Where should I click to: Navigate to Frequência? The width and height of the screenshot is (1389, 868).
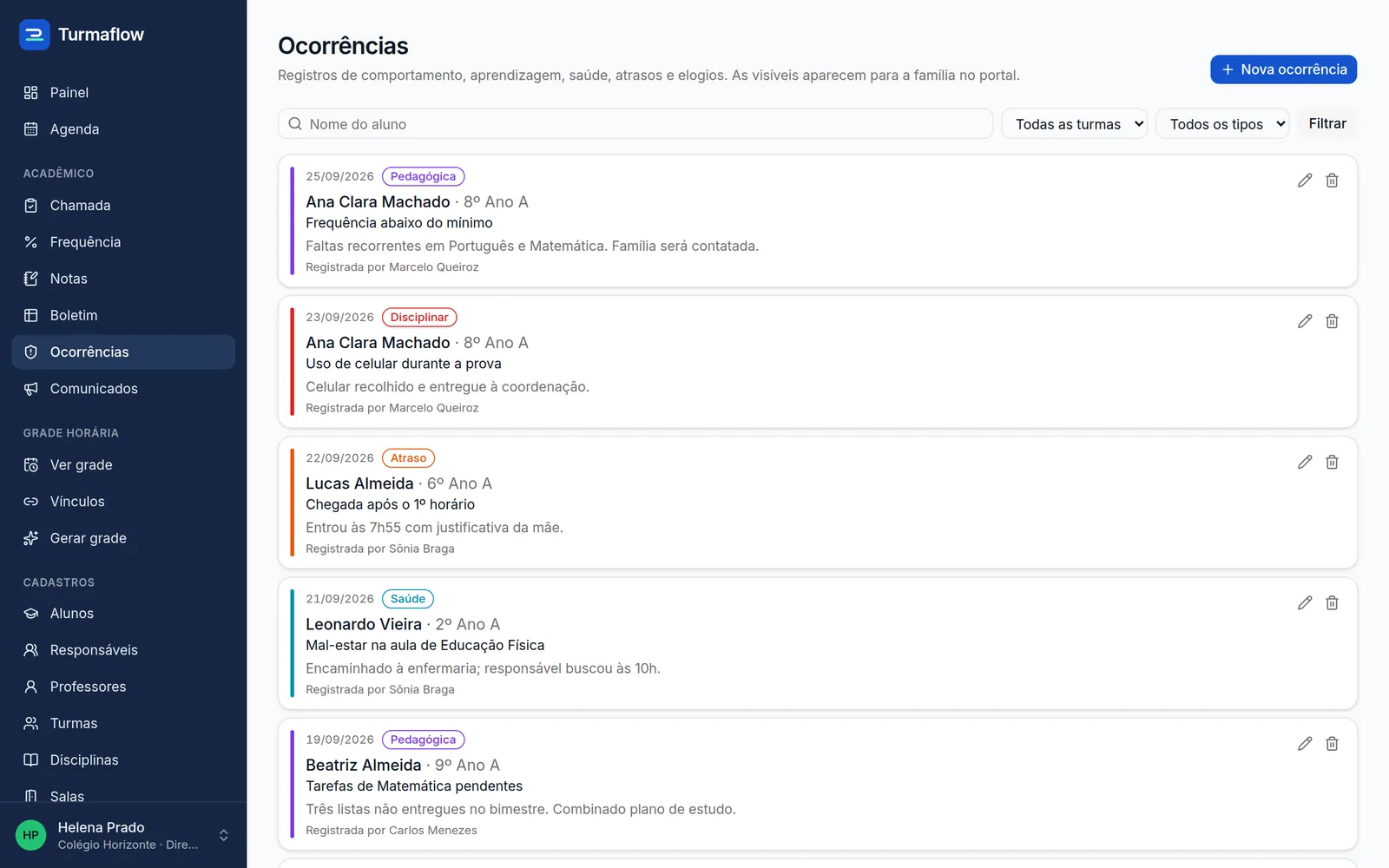(x=123, y=242)
